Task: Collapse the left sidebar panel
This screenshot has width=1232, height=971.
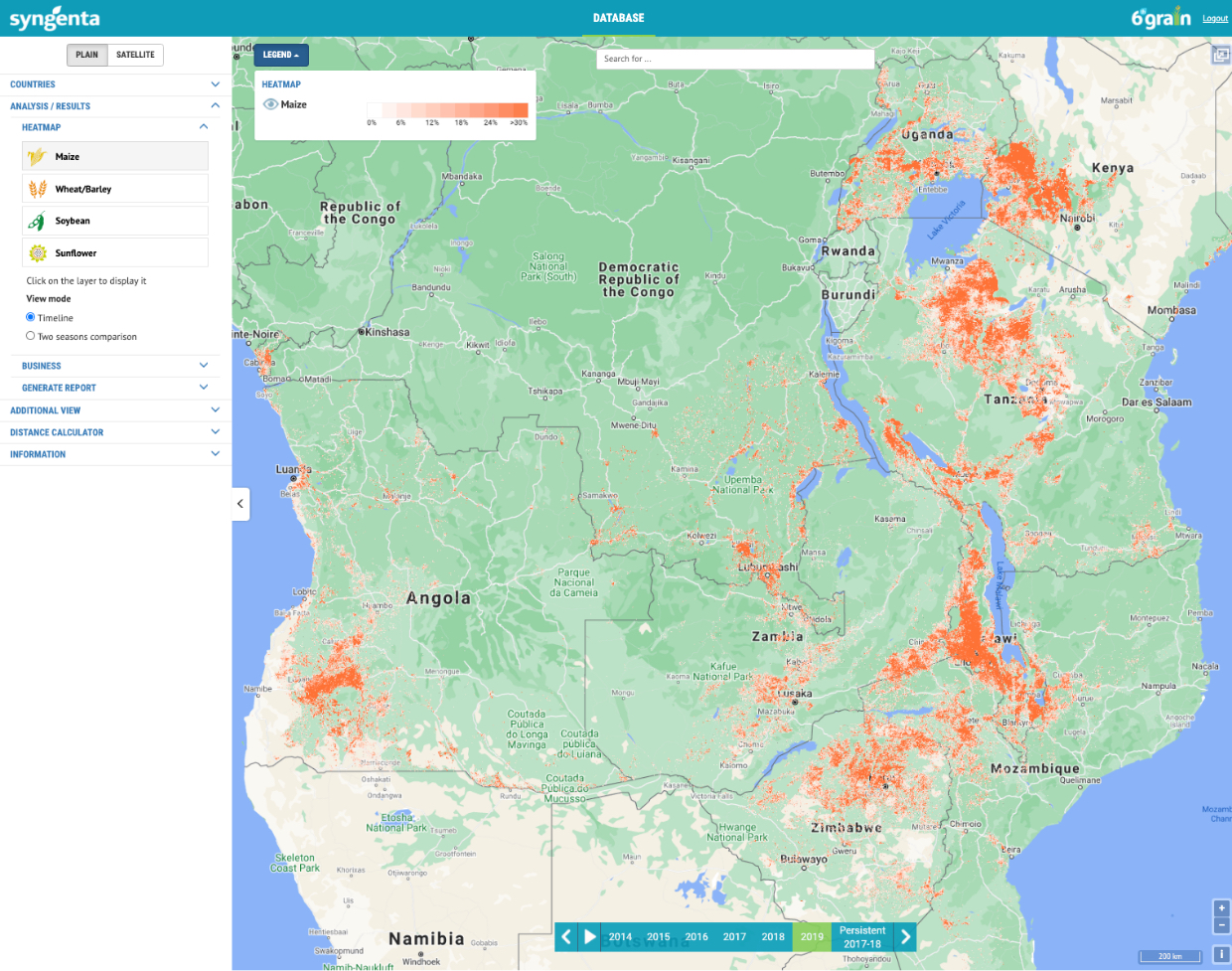Action: coord(239,504)
